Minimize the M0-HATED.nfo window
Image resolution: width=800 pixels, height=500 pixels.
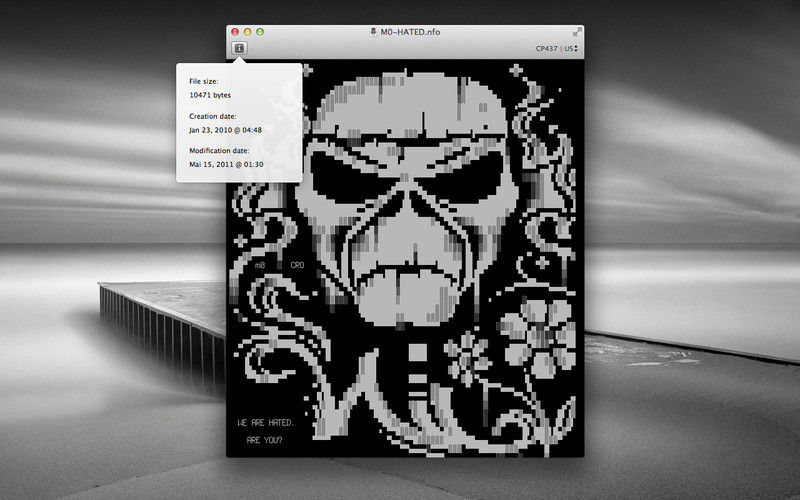[247, 32]
